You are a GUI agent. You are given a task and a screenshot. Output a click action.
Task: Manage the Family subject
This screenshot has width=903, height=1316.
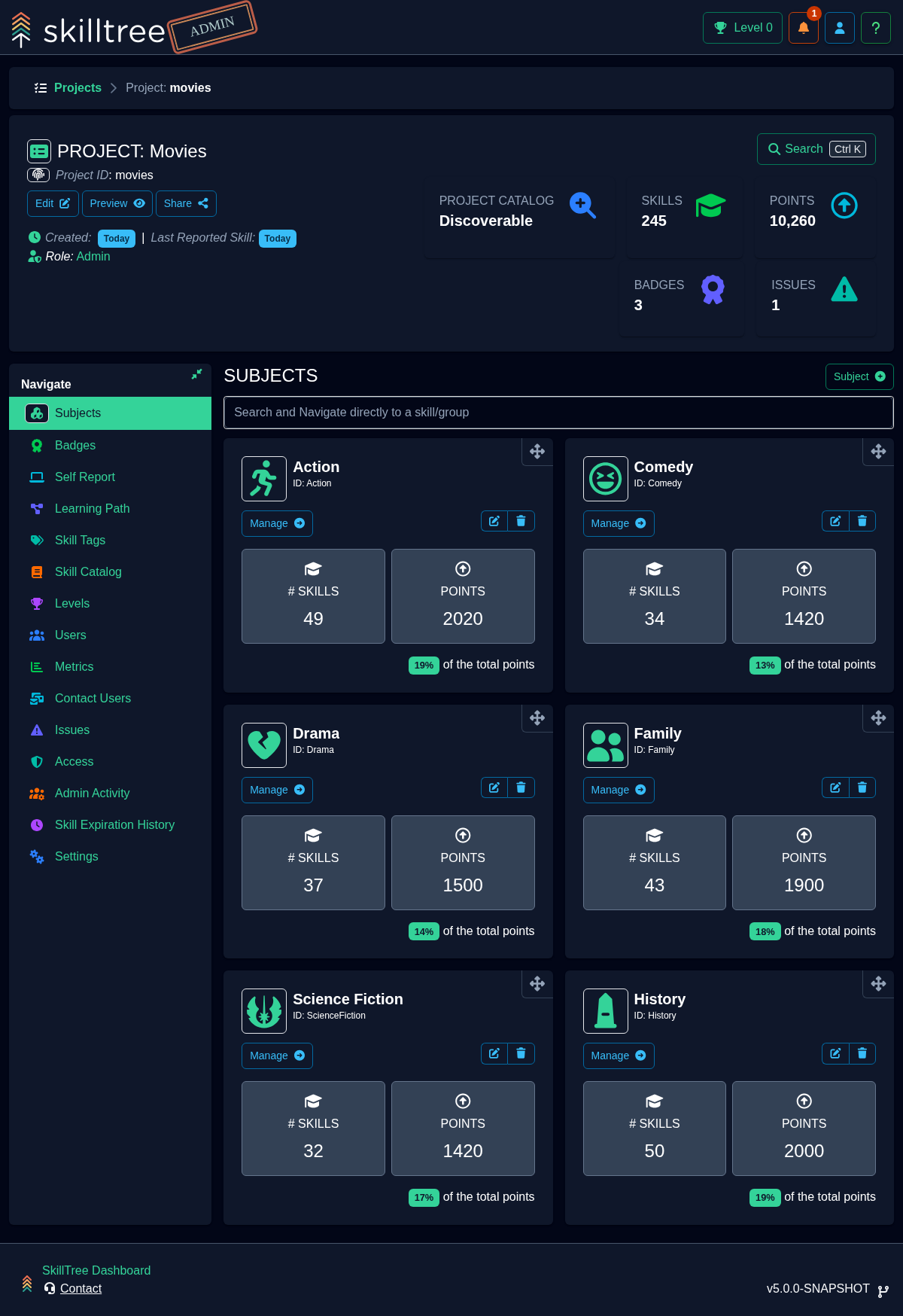(619, 790)
